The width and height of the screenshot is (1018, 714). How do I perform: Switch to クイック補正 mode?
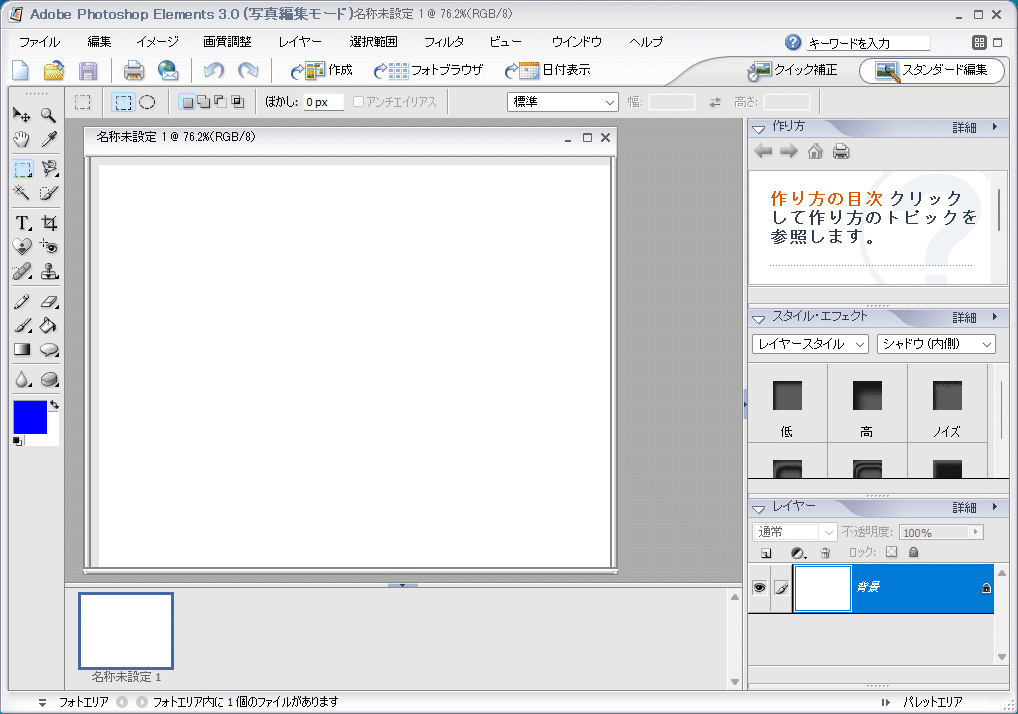(x=790, y=71)
